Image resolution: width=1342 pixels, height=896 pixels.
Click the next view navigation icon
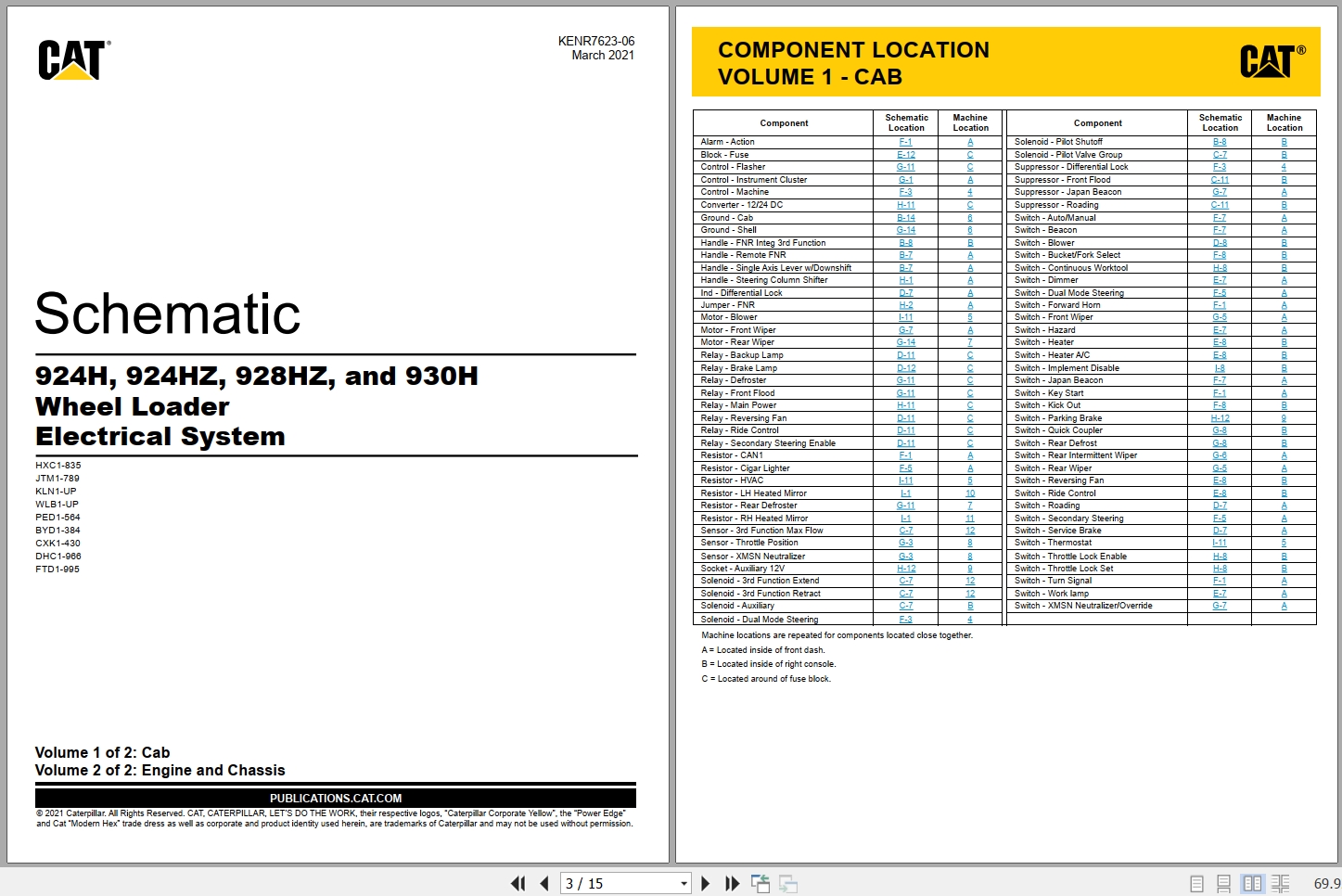[788, 884]
